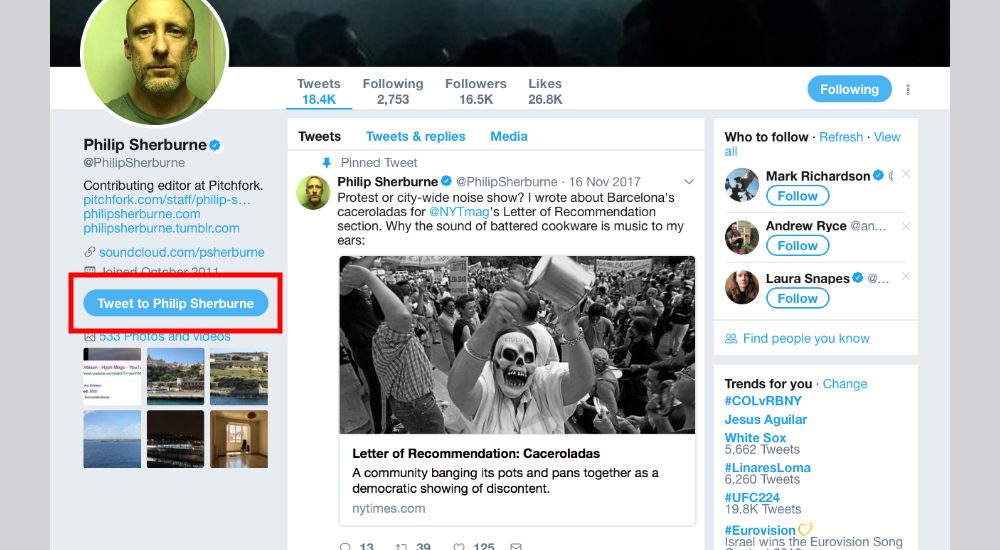Follow Laura Snapes

coord(797,298)
